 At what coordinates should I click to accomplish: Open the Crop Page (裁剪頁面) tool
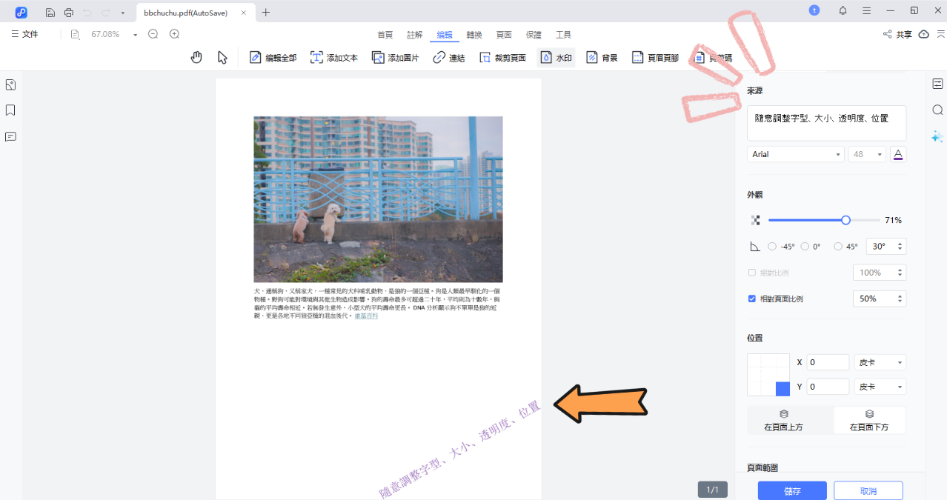click(x=502, y=57)
